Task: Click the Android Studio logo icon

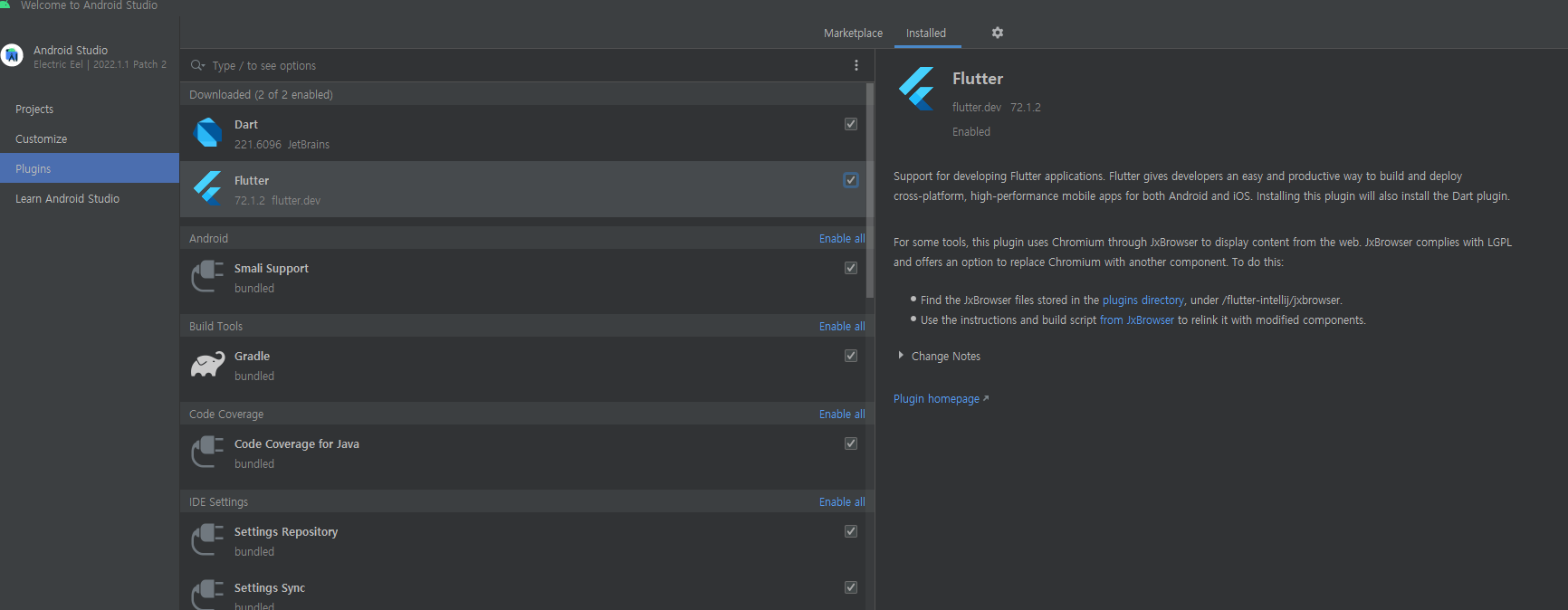Action: point(12,56)
